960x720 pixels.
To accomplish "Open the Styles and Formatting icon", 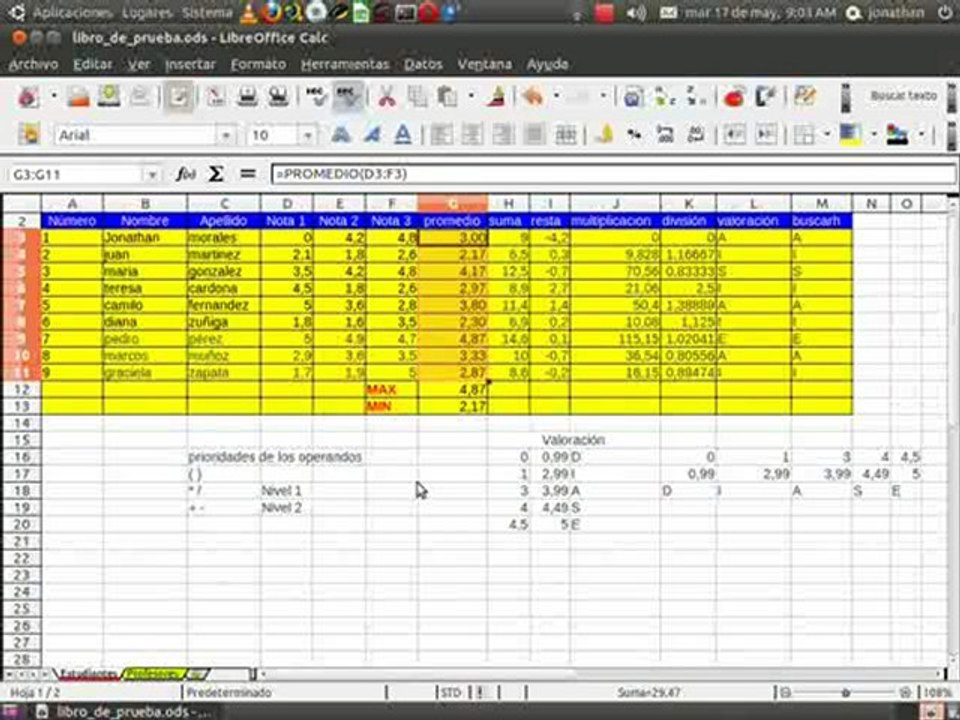I will (x=28, y=134).
